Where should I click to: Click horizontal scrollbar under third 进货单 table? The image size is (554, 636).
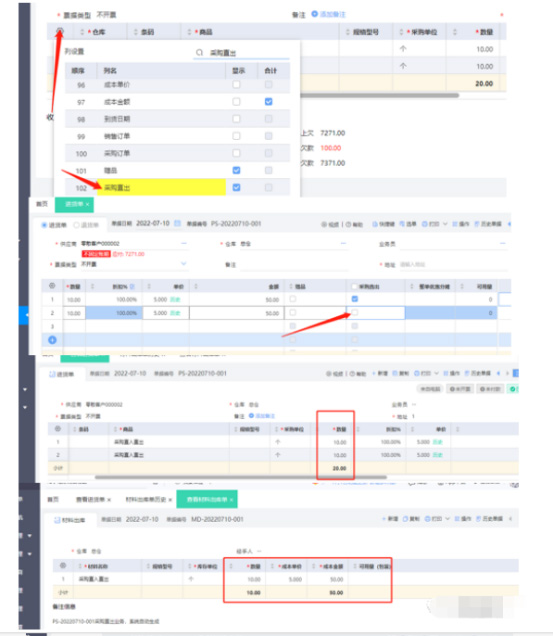[x=241, y=477]
